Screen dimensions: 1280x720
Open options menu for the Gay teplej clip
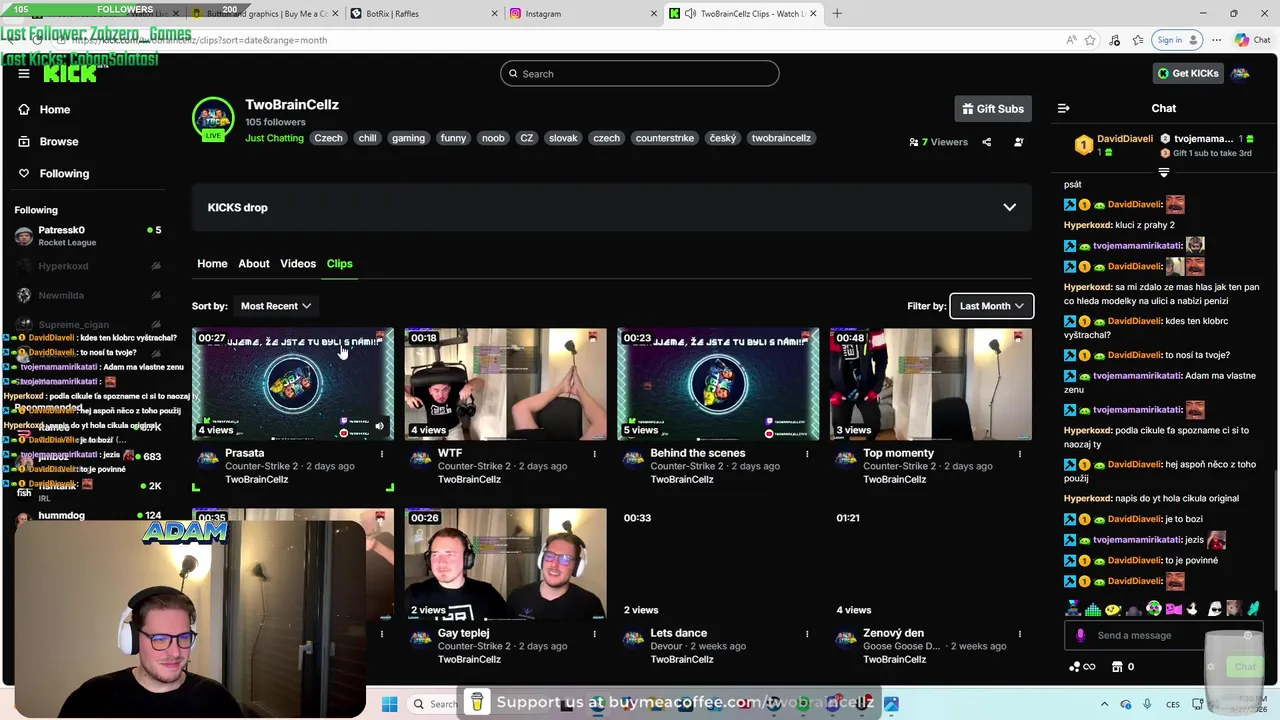pyautogui.click(x=594, y=634)
